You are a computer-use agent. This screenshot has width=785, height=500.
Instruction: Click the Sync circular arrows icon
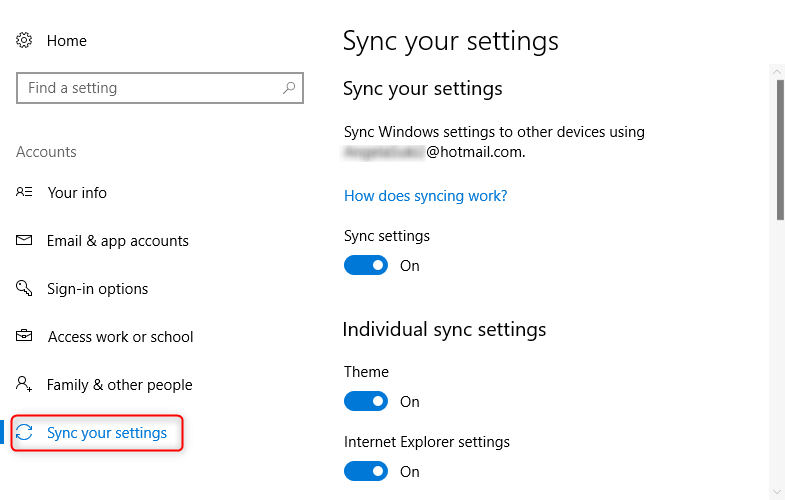[x=24, y=432]
